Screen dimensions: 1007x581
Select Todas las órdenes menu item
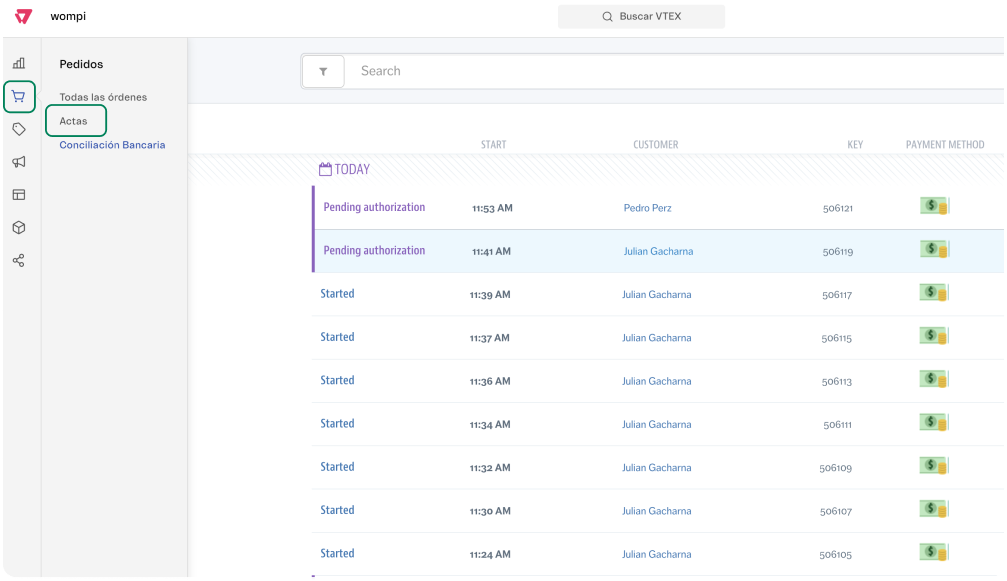tap(103, 97)
